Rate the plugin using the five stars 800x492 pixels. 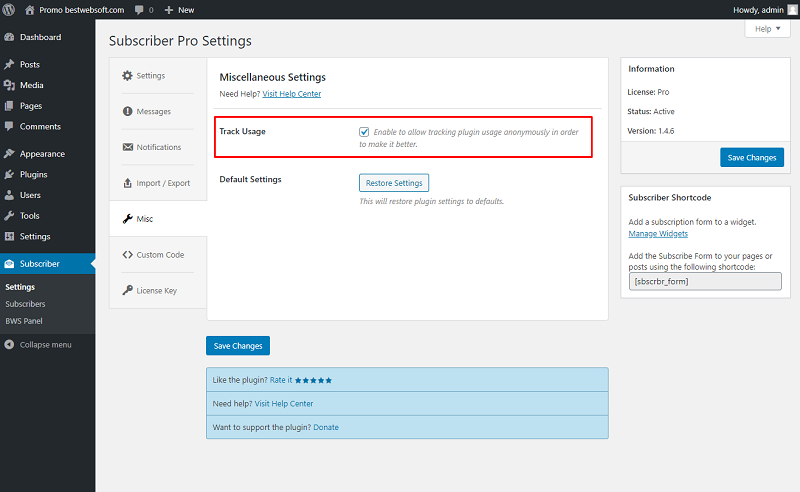(313, 380)
